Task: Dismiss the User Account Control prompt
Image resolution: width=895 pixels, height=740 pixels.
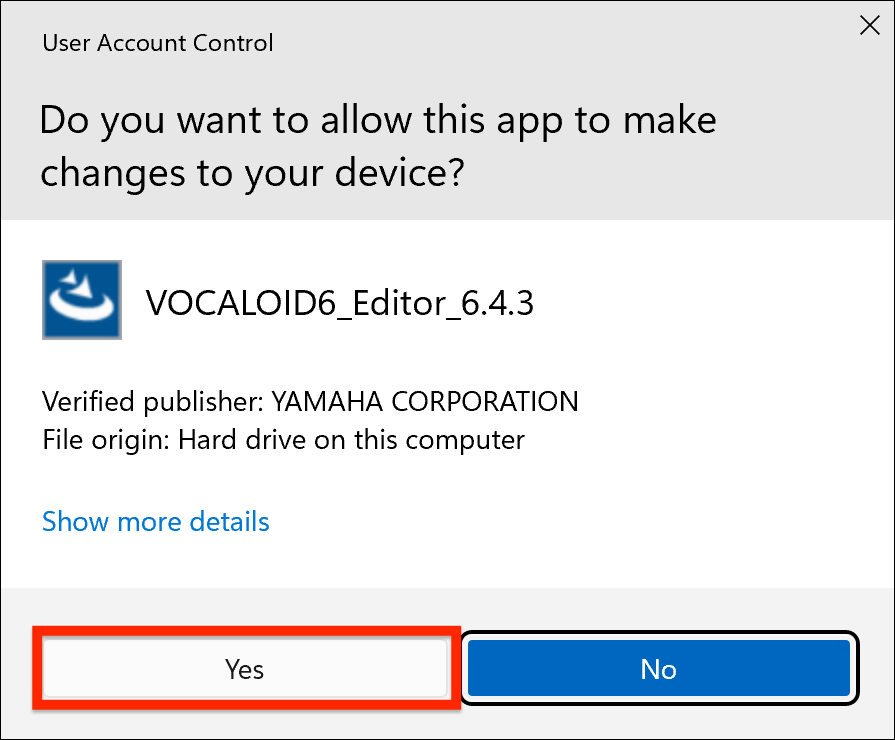Action: 869,25
